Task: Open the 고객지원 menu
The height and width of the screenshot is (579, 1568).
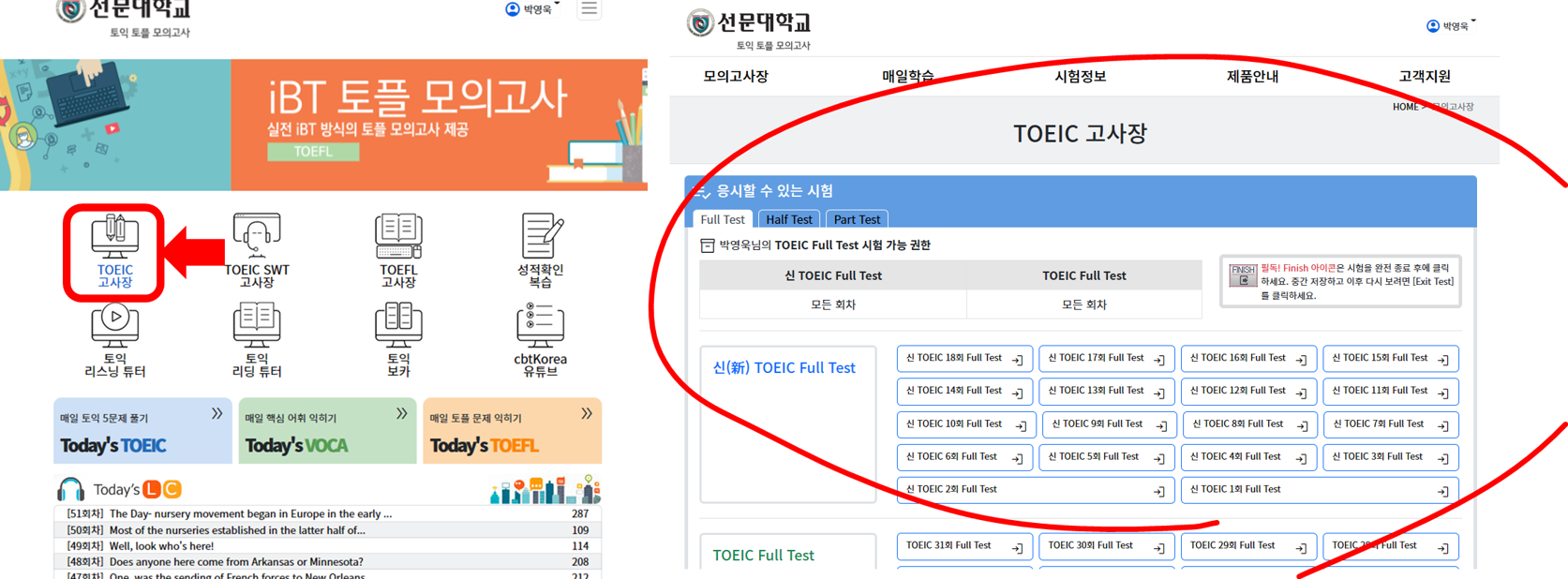Action: click(1425, 76)
